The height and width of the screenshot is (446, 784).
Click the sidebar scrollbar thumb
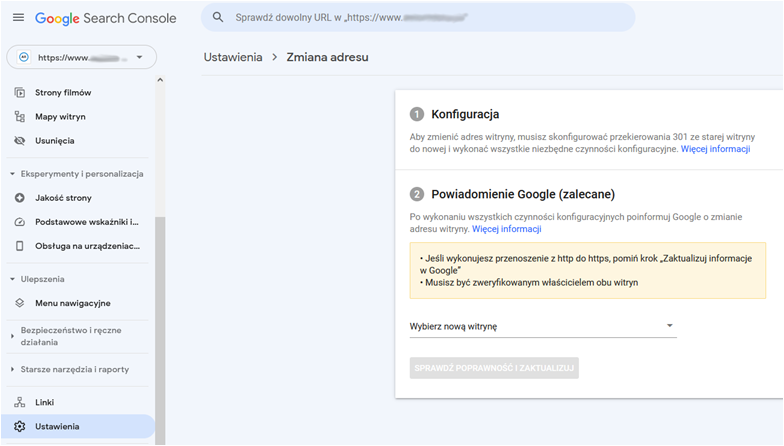click(160, 330)
